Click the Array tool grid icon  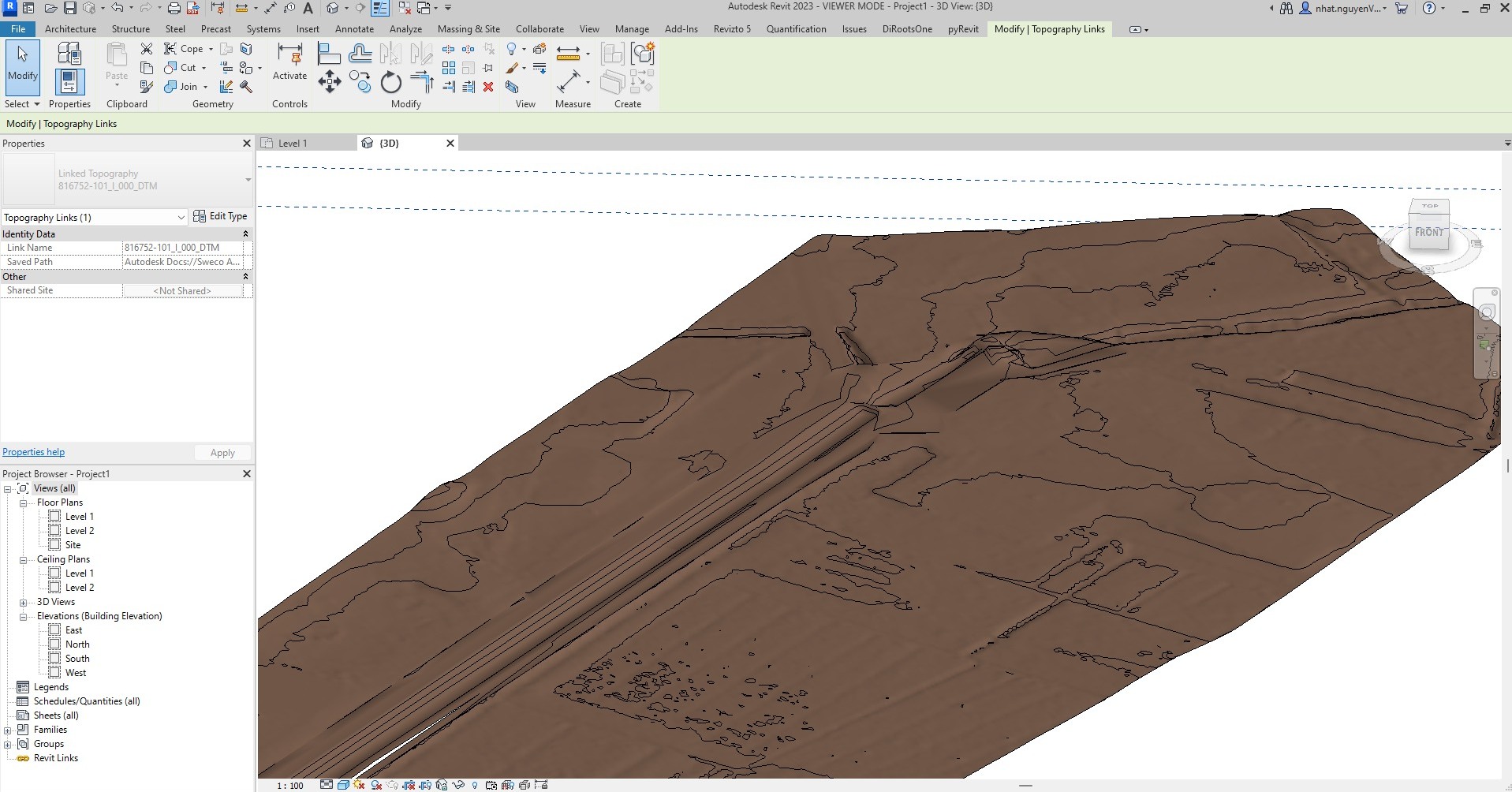click(449, 68)
